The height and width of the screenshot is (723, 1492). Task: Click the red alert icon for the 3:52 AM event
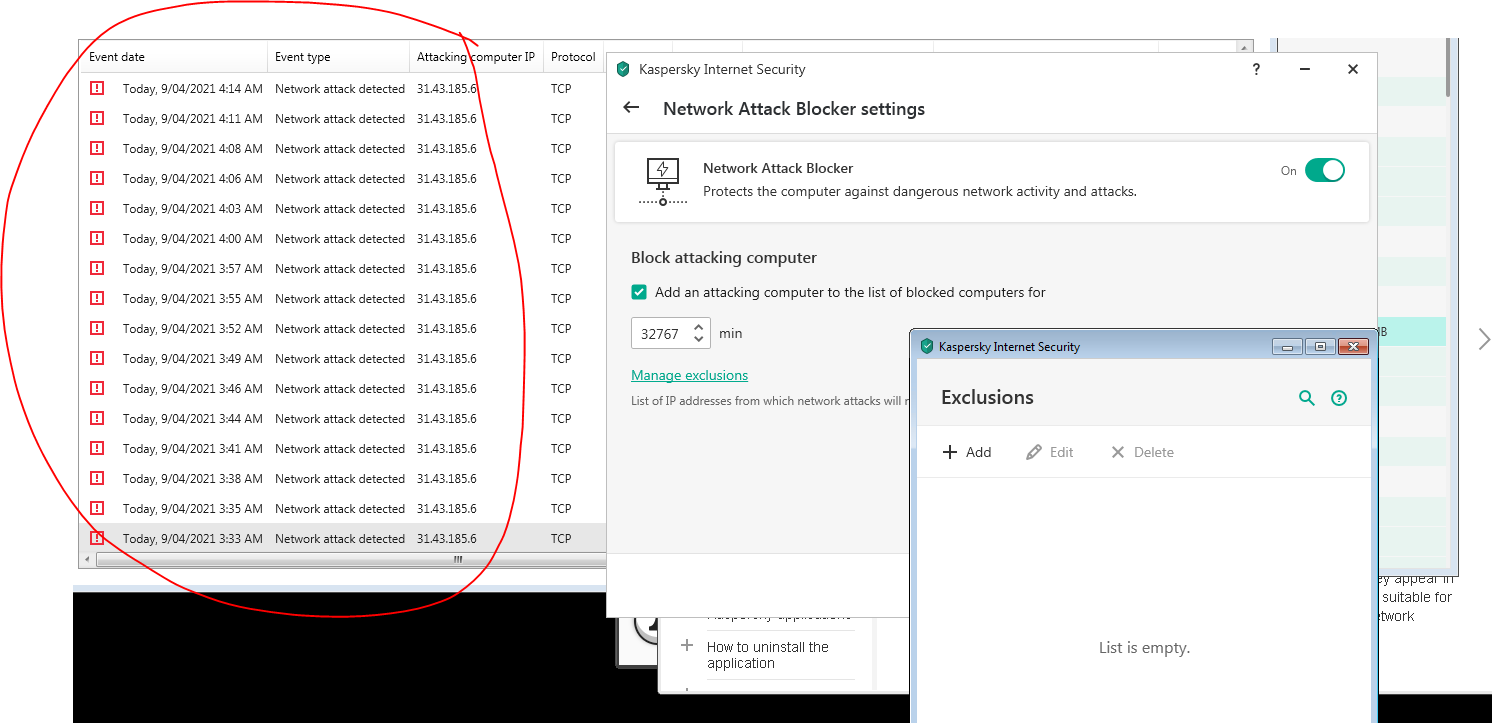coord(97,328)
